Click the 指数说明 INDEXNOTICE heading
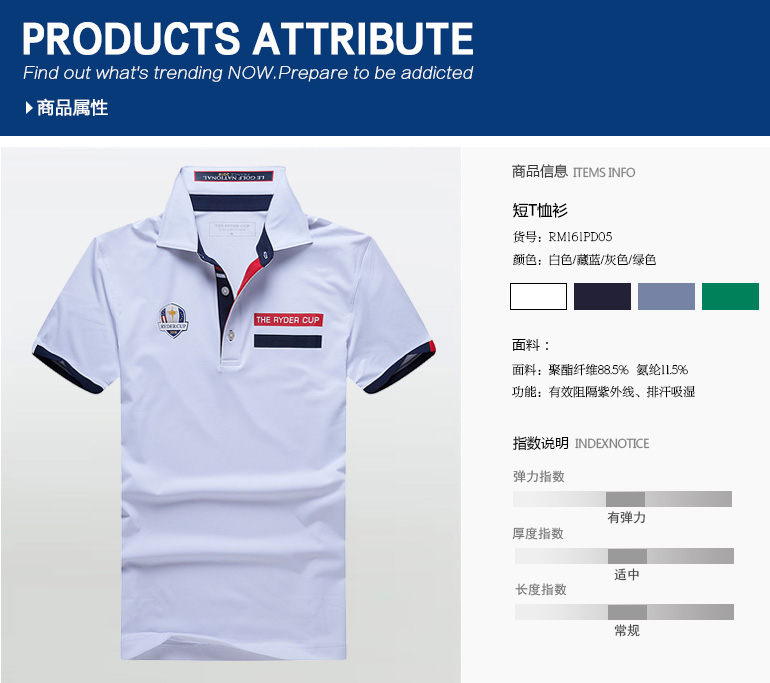Viewport: 770px width, 683px height. 581,443
